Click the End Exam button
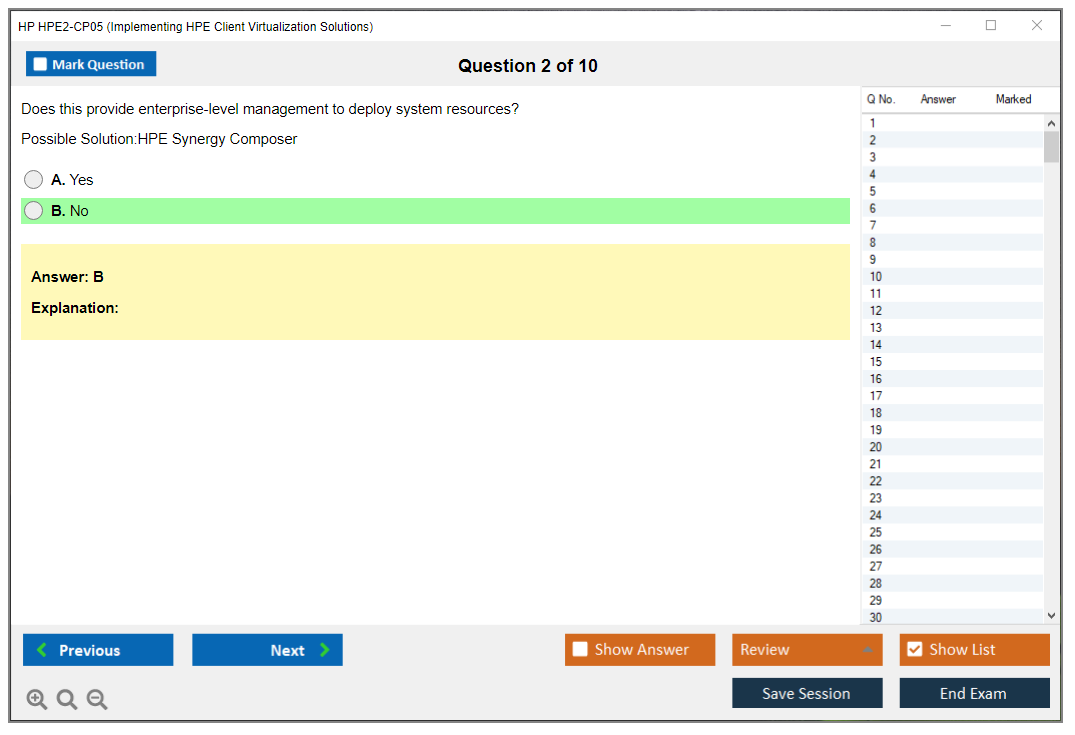Image resolution: width=1075 pixels, height=735 pixels. 974,693
